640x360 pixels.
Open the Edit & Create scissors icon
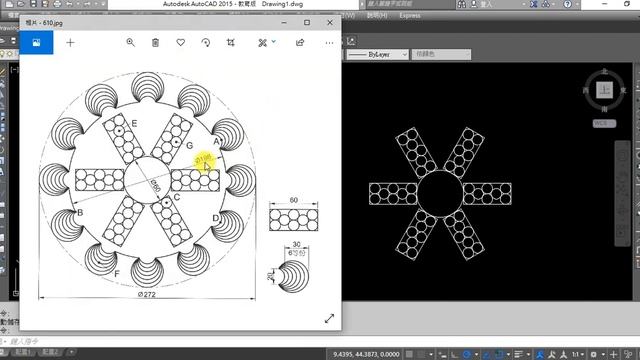262,42
